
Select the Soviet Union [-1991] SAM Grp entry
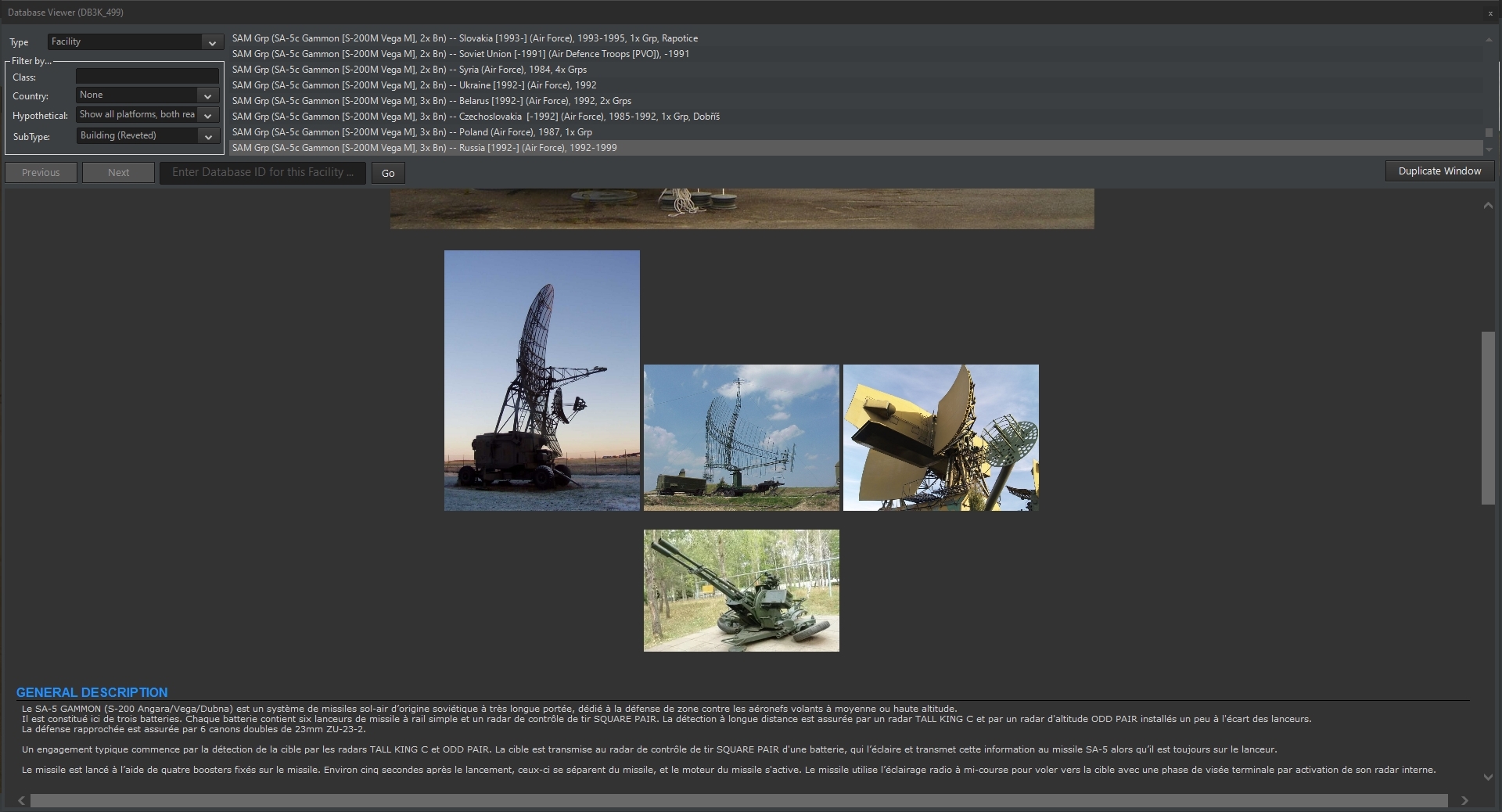pyautogui.click(x=856, y=54)
